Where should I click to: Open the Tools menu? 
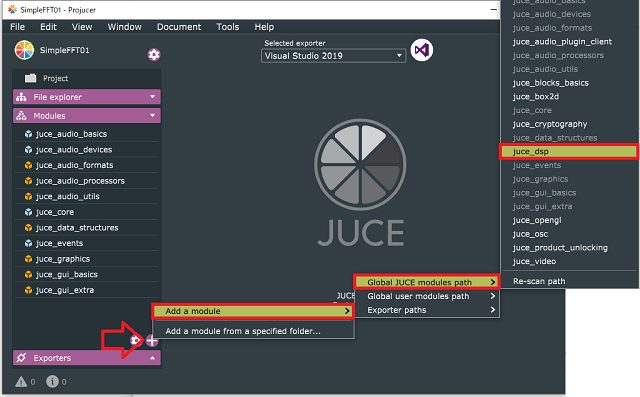click(x=228, y=27)
